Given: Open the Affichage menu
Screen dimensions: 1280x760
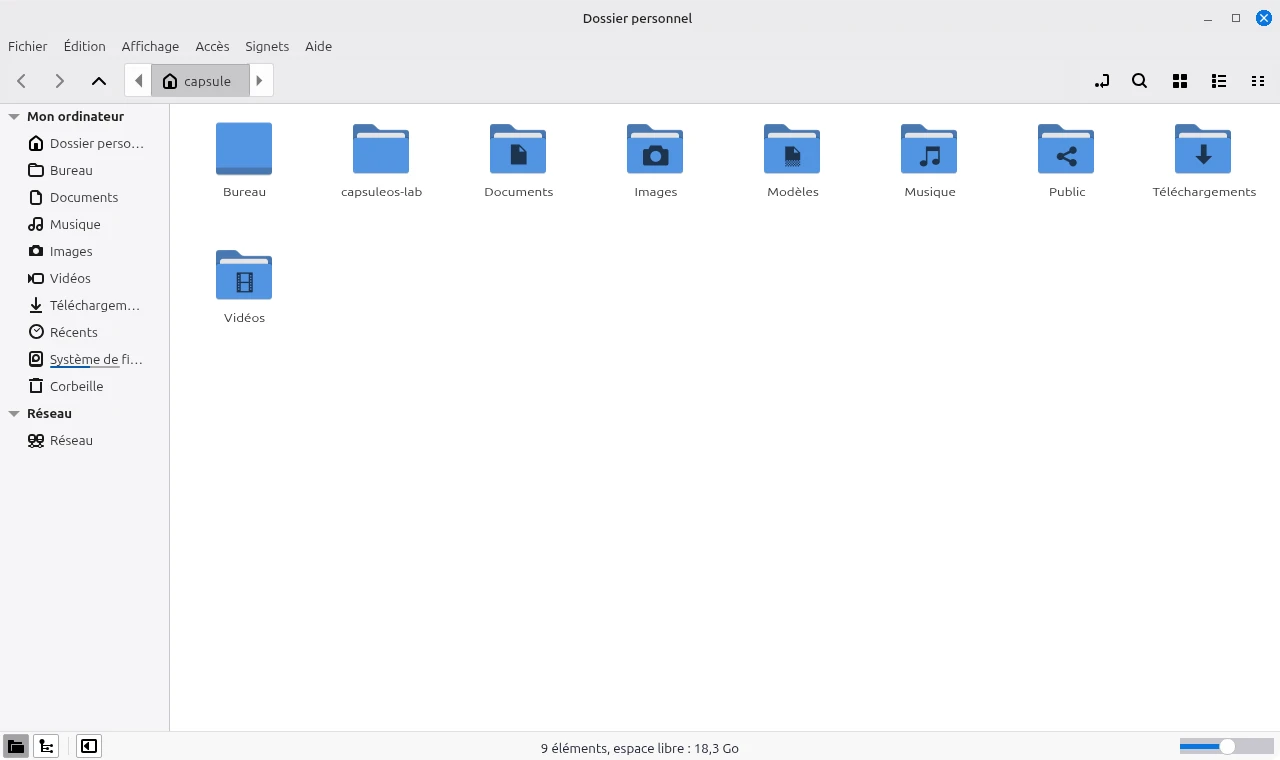Looking at the screenshot, I should tap(150, 46).
